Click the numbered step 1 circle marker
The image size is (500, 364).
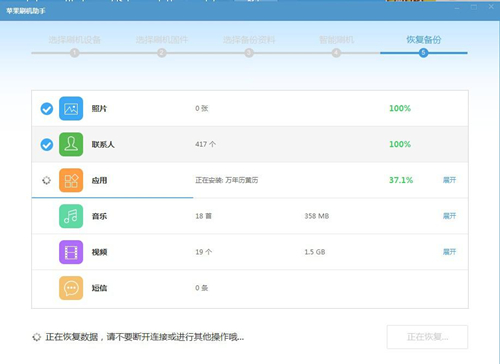(75, 53)
